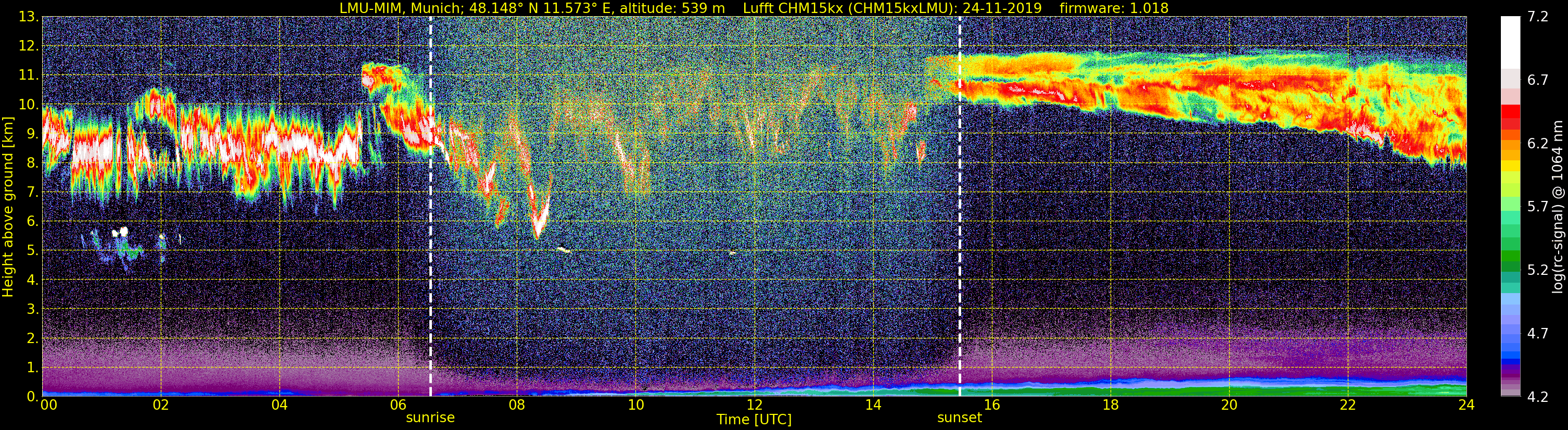
Task: Click the time tick label 08
Action: click(x=517, y=405)
